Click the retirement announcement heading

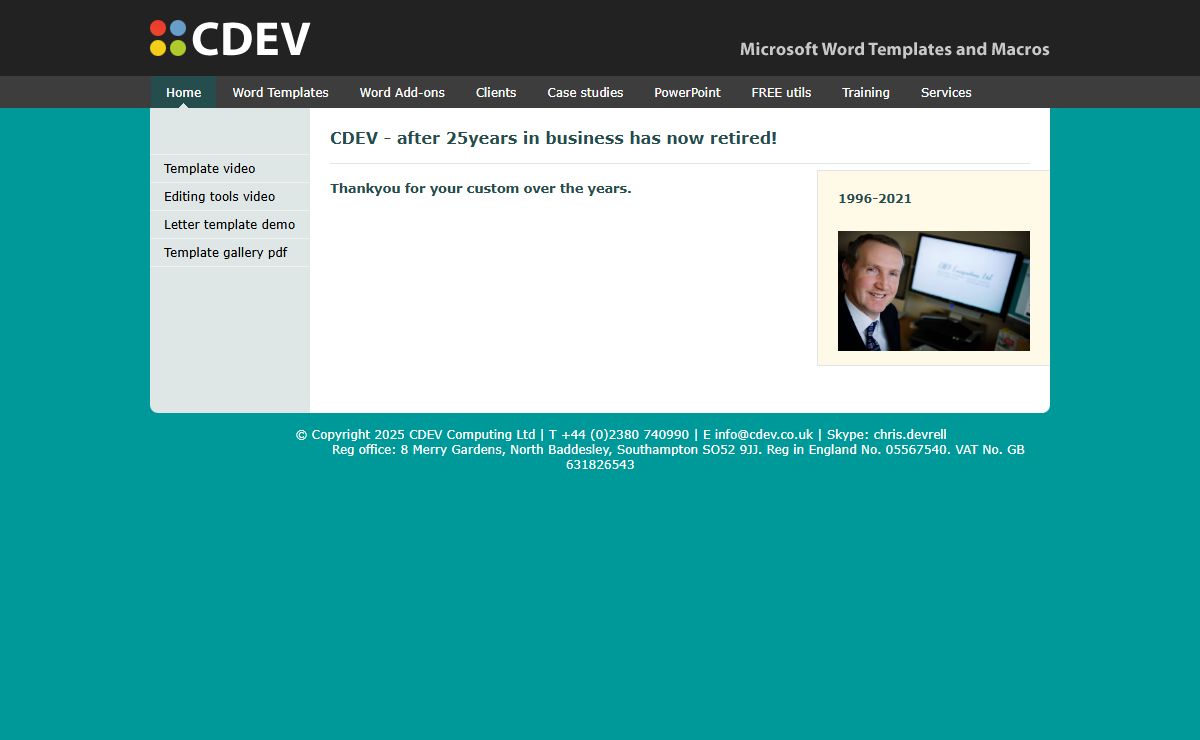tap(553, 138)
